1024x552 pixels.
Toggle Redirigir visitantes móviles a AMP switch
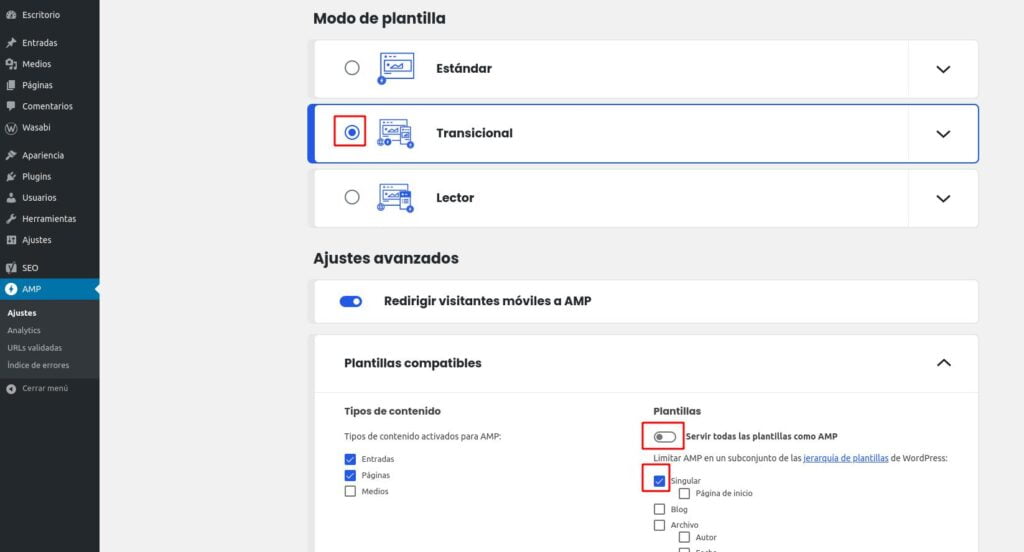(x=351, y=301)
